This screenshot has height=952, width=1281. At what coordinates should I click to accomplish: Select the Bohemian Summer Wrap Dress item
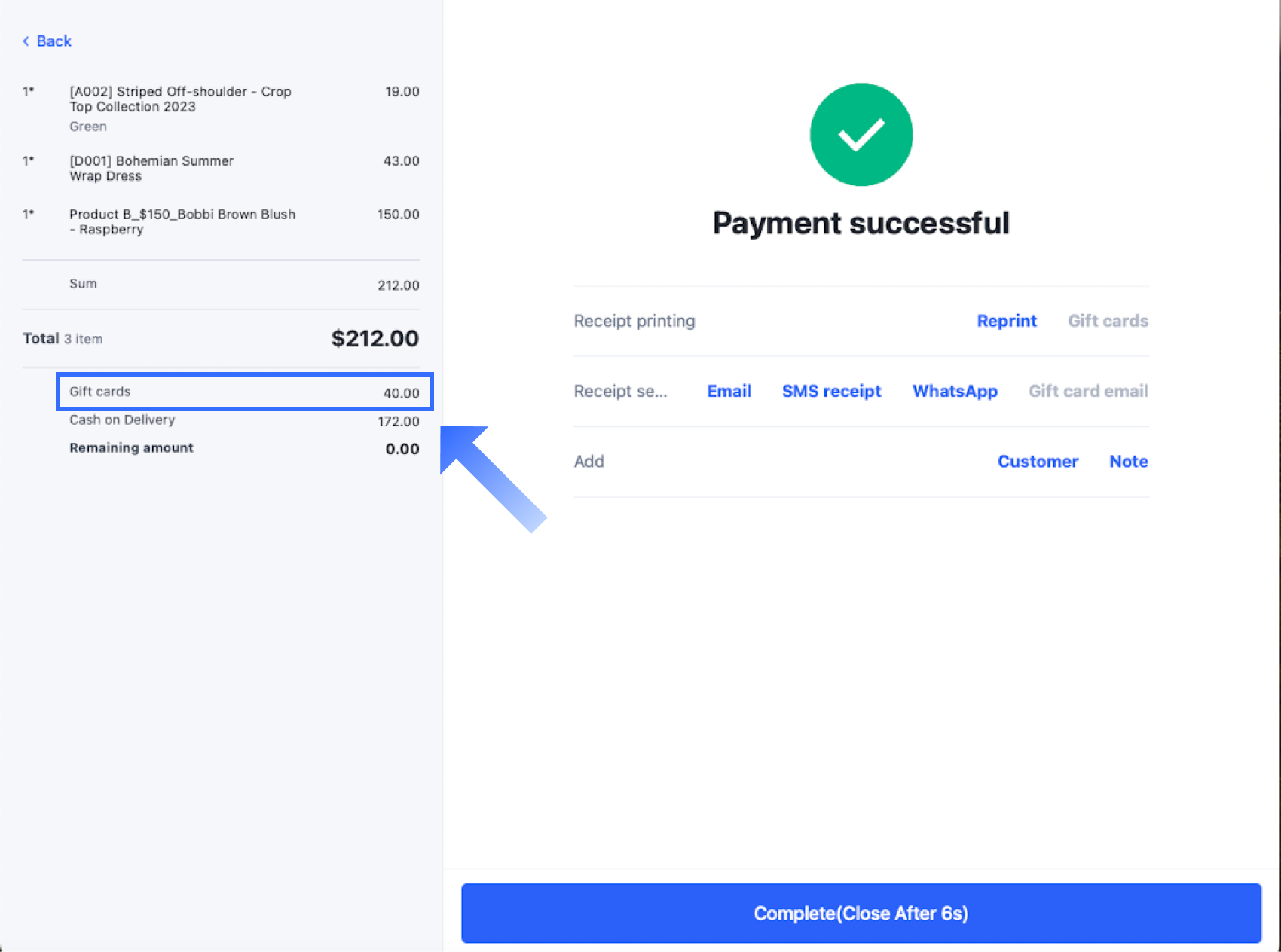point(151,169)
